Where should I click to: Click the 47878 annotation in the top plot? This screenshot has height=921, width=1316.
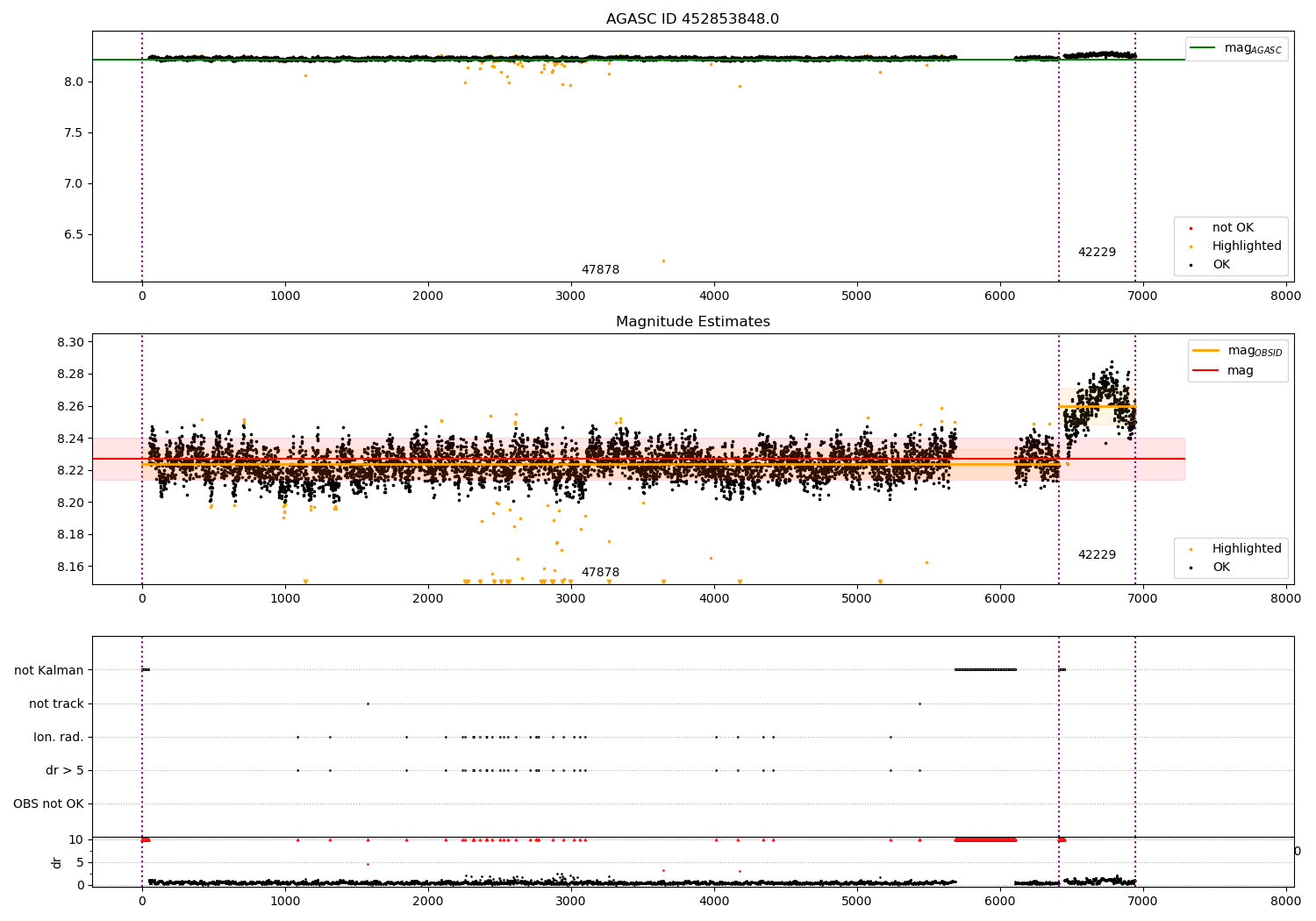600,270
